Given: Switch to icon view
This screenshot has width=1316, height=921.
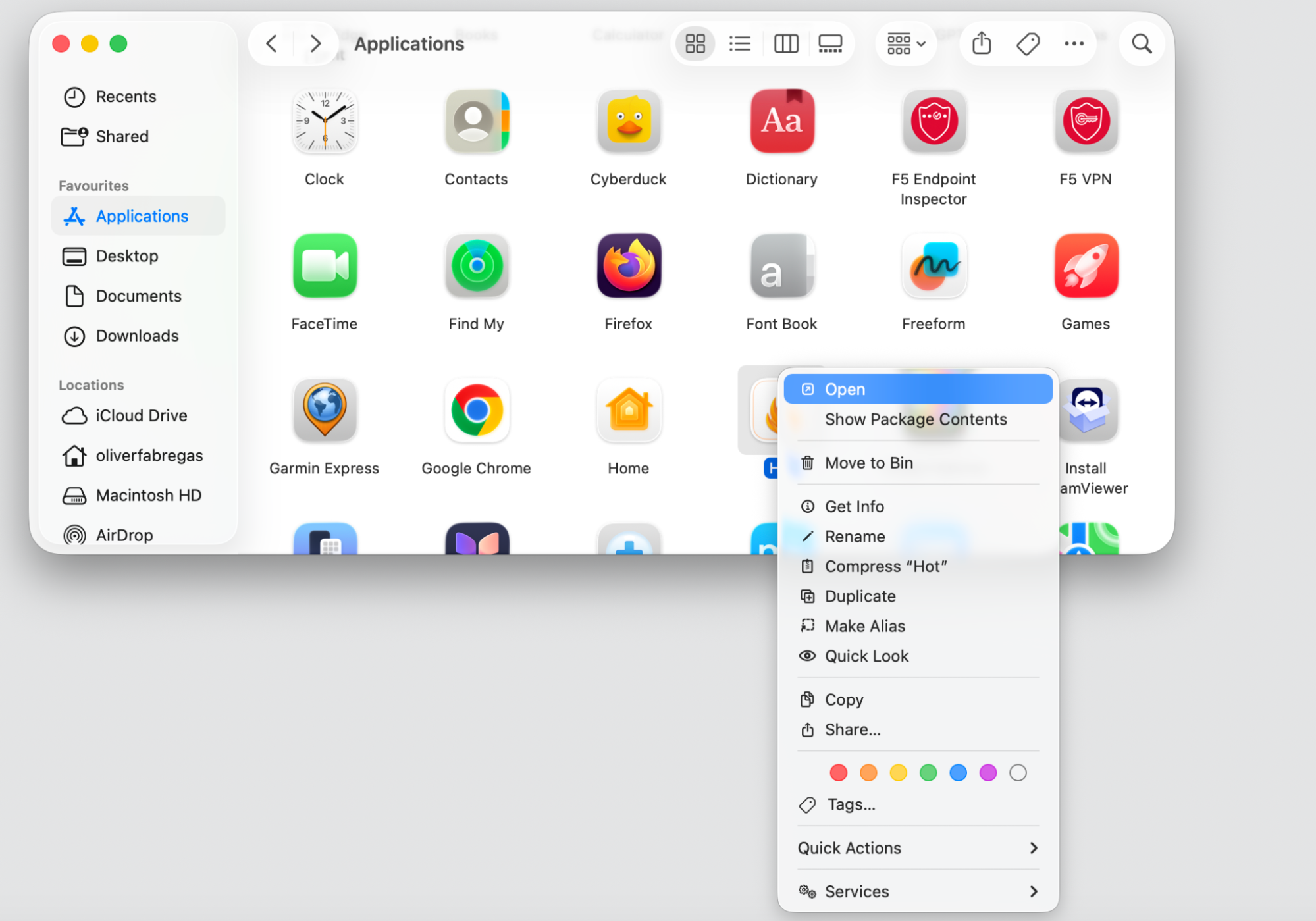Looking at the screenshot, I should pos(695,44).
